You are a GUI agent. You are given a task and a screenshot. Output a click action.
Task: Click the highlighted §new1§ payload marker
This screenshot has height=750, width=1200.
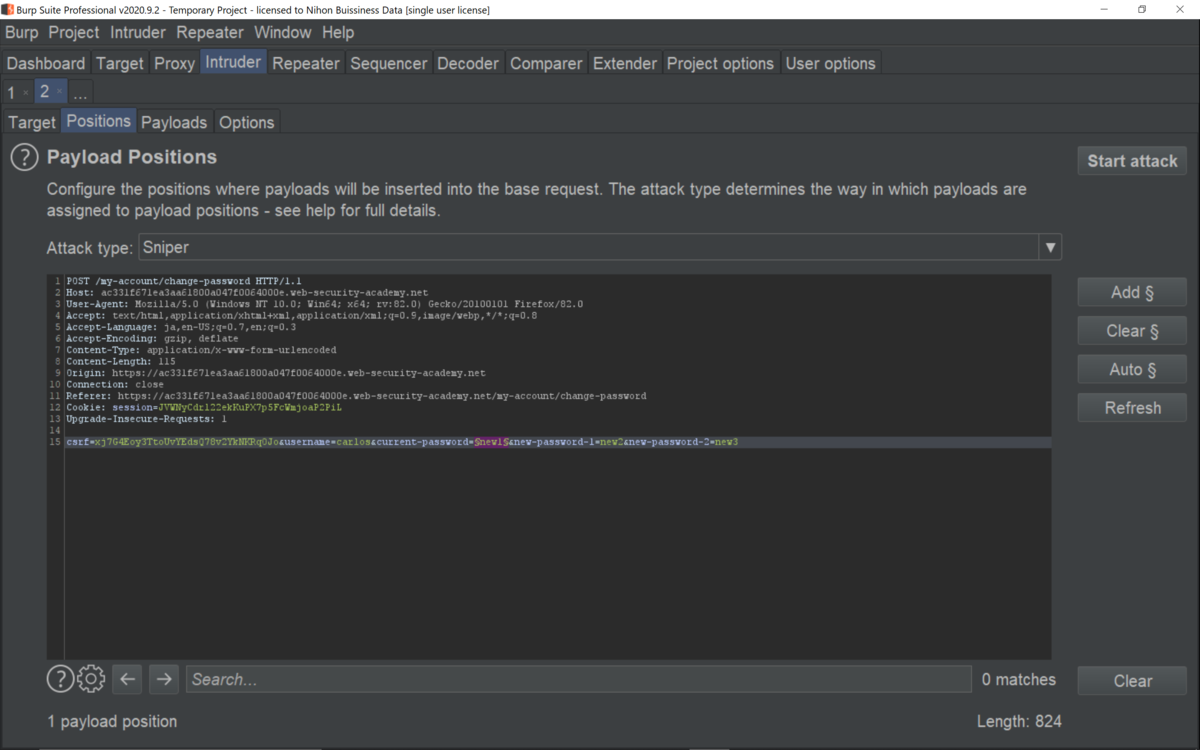click(491, 442)
